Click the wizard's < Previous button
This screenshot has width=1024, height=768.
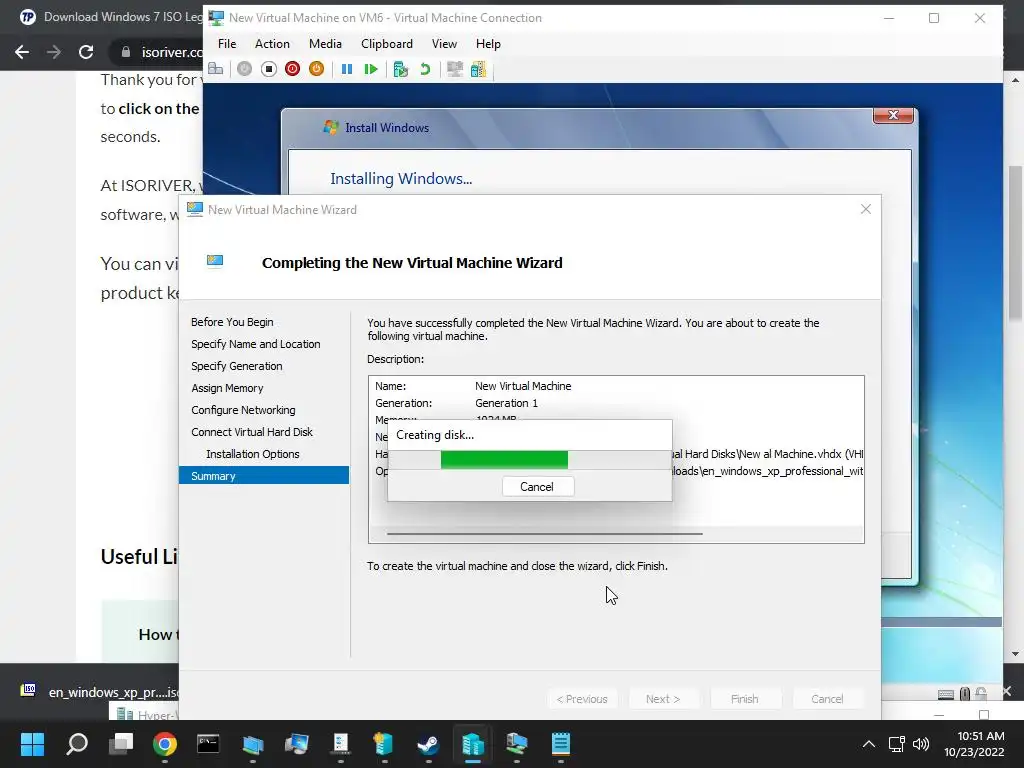point(581,699)
